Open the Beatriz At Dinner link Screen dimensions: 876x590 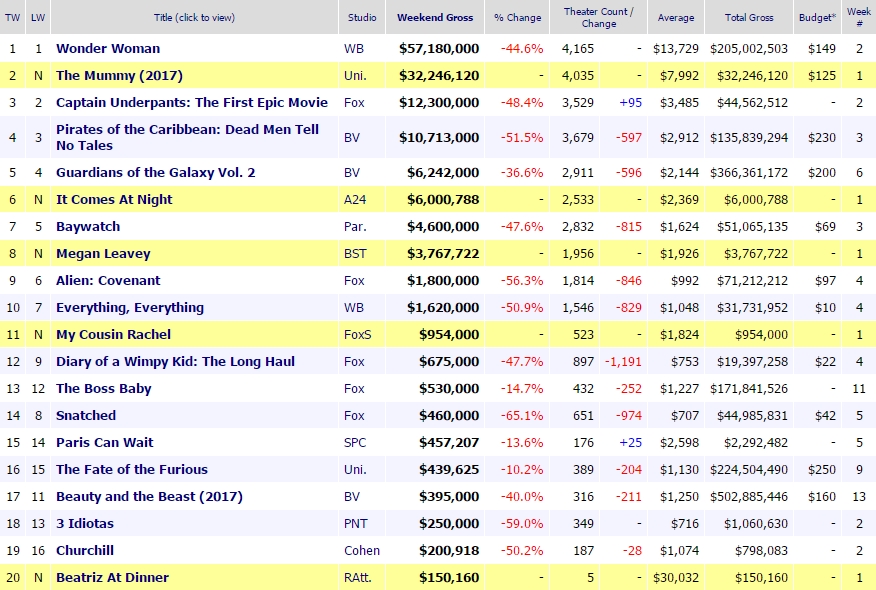point(112,578)
